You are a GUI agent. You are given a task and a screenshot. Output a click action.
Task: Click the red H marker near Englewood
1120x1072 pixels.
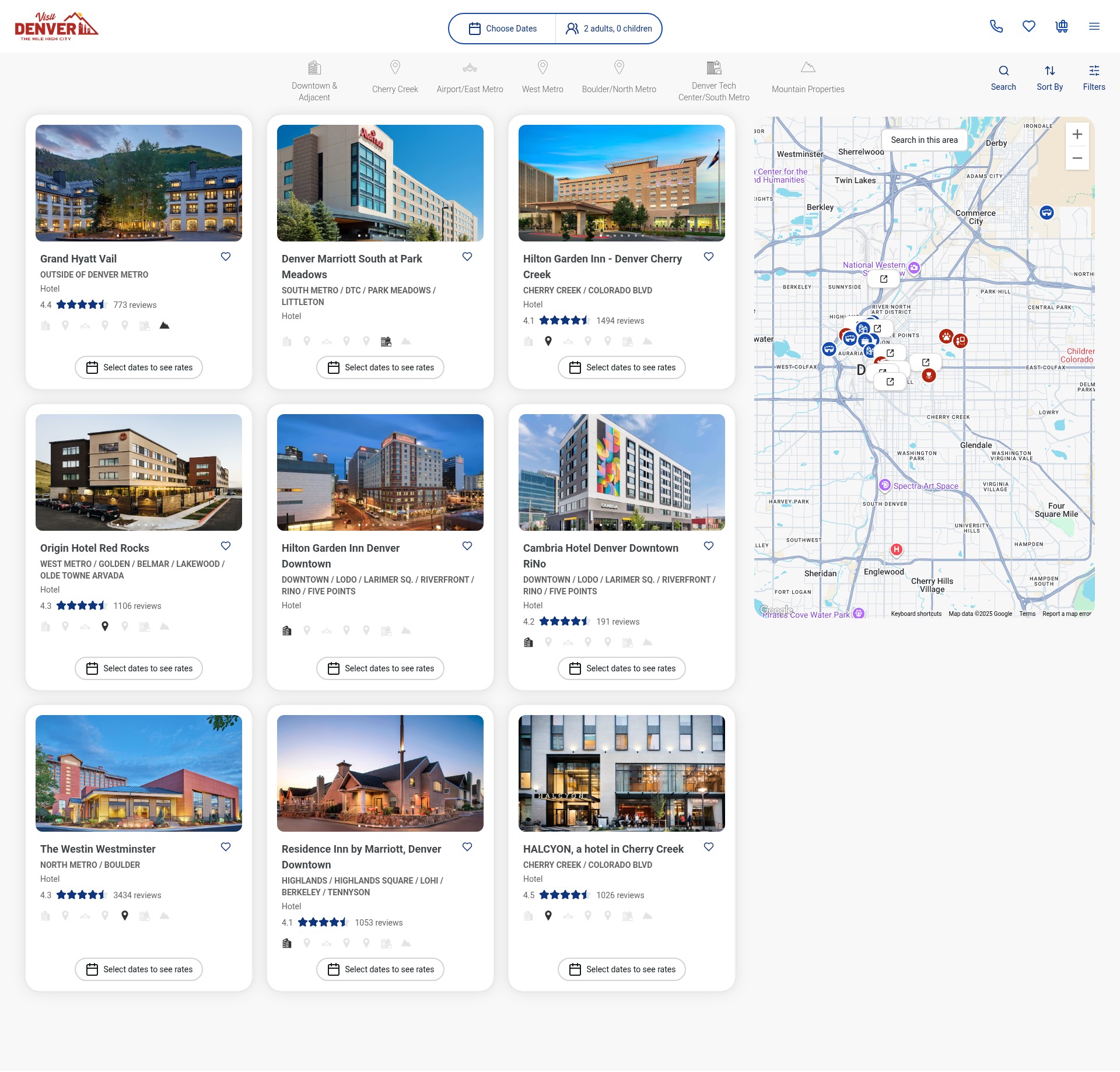click(897, 549)
